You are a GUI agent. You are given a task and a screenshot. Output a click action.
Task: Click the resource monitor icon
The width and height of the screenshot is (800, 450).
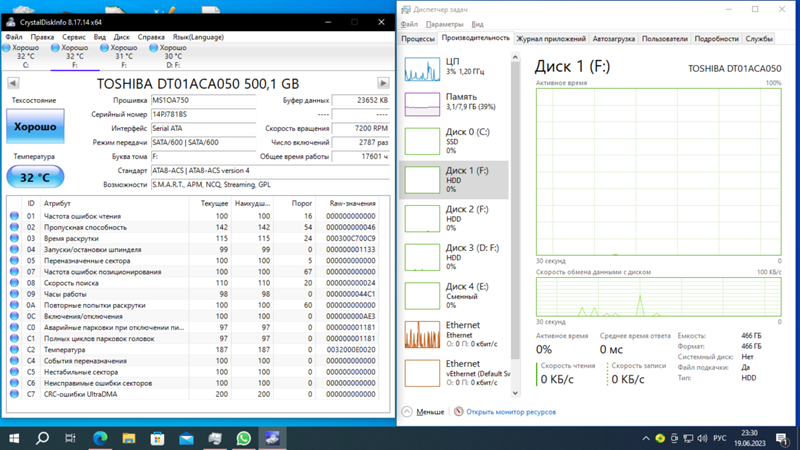click(459, 412)
